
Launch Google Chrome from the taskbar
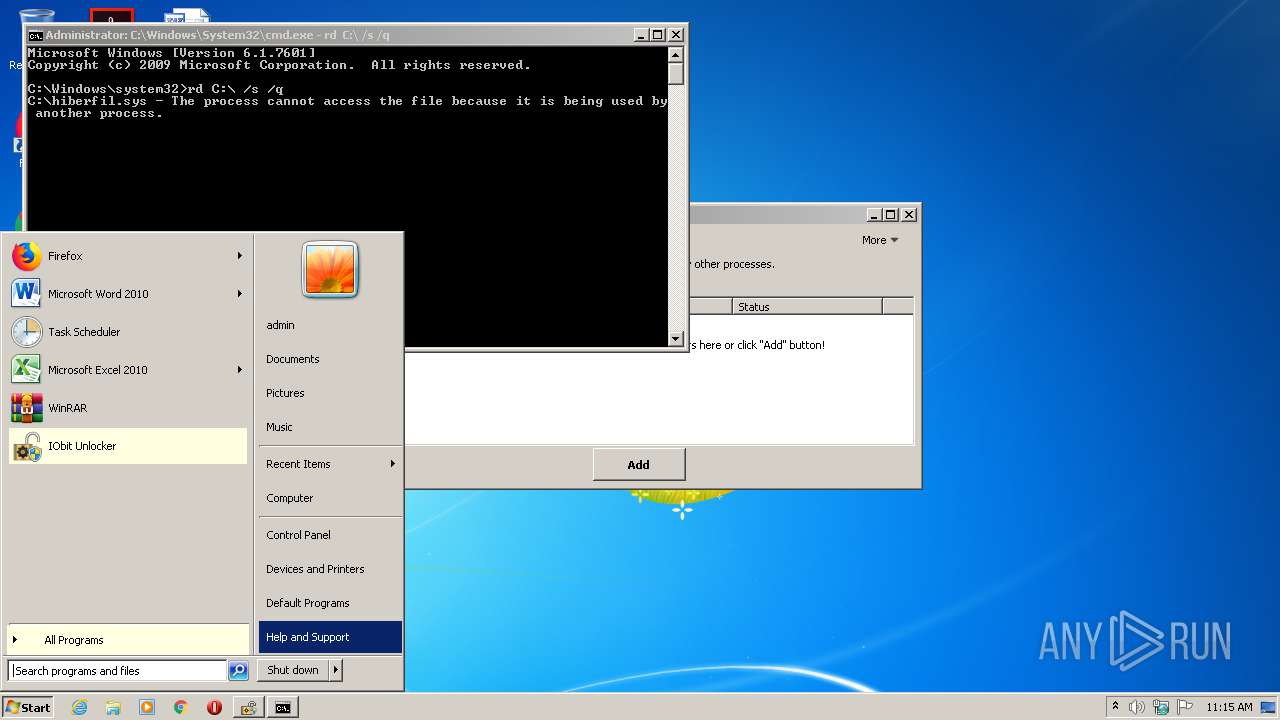tap(181, 707)
